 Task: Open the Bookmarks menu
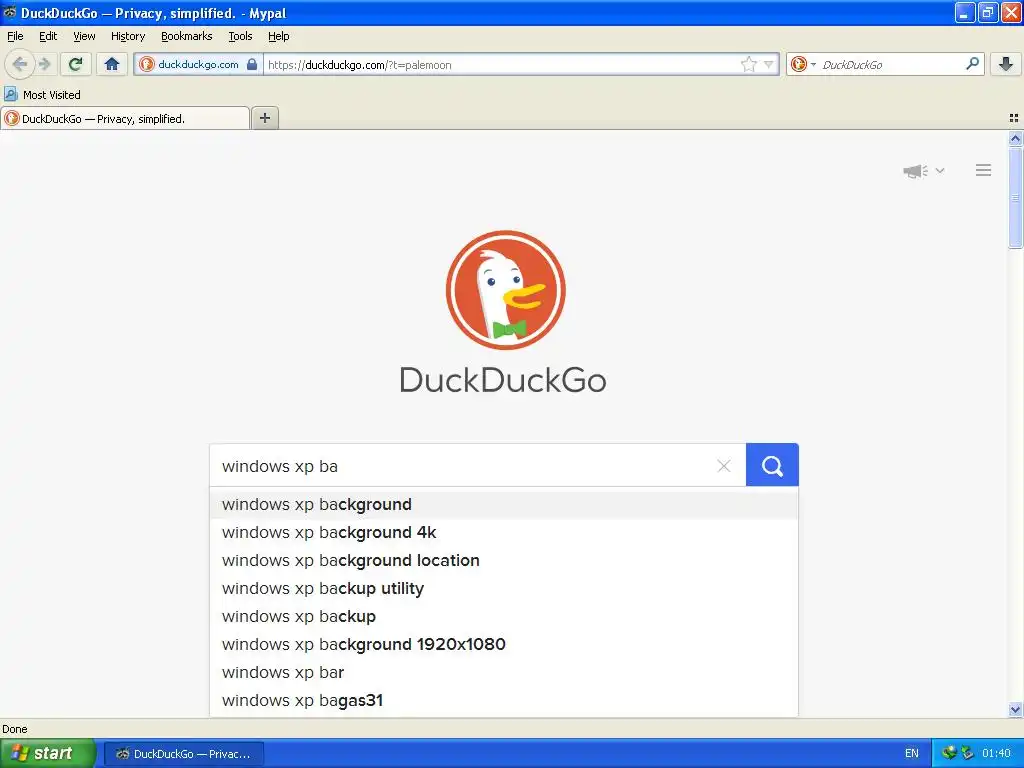coord(187,36)
